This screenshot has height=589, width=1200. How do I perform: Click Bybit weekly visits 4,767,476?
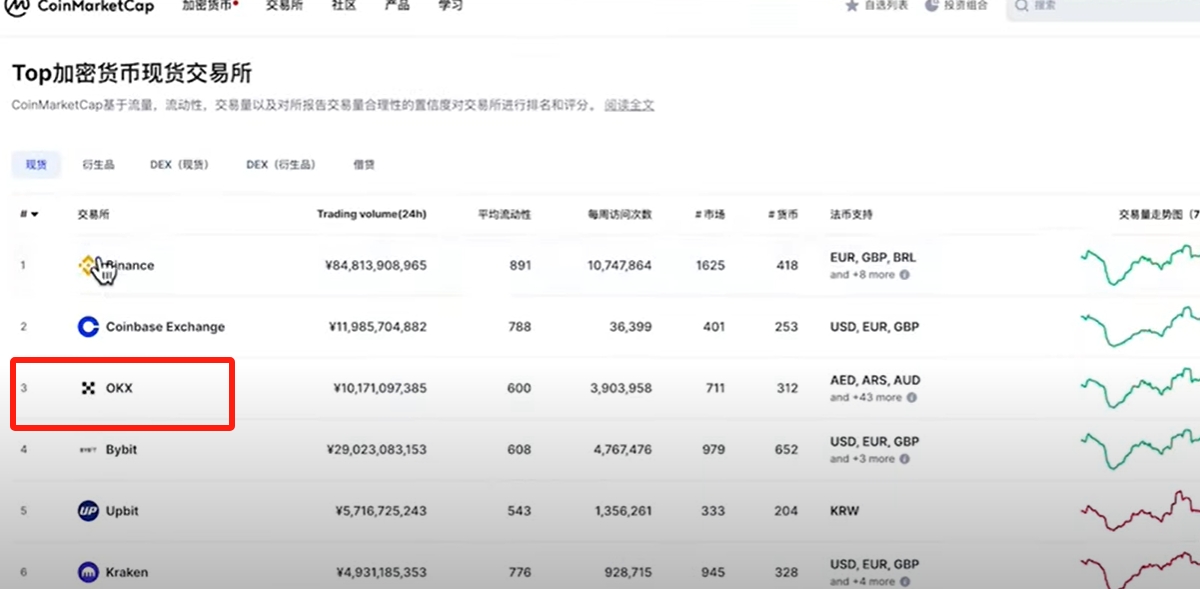click(623, 450)
